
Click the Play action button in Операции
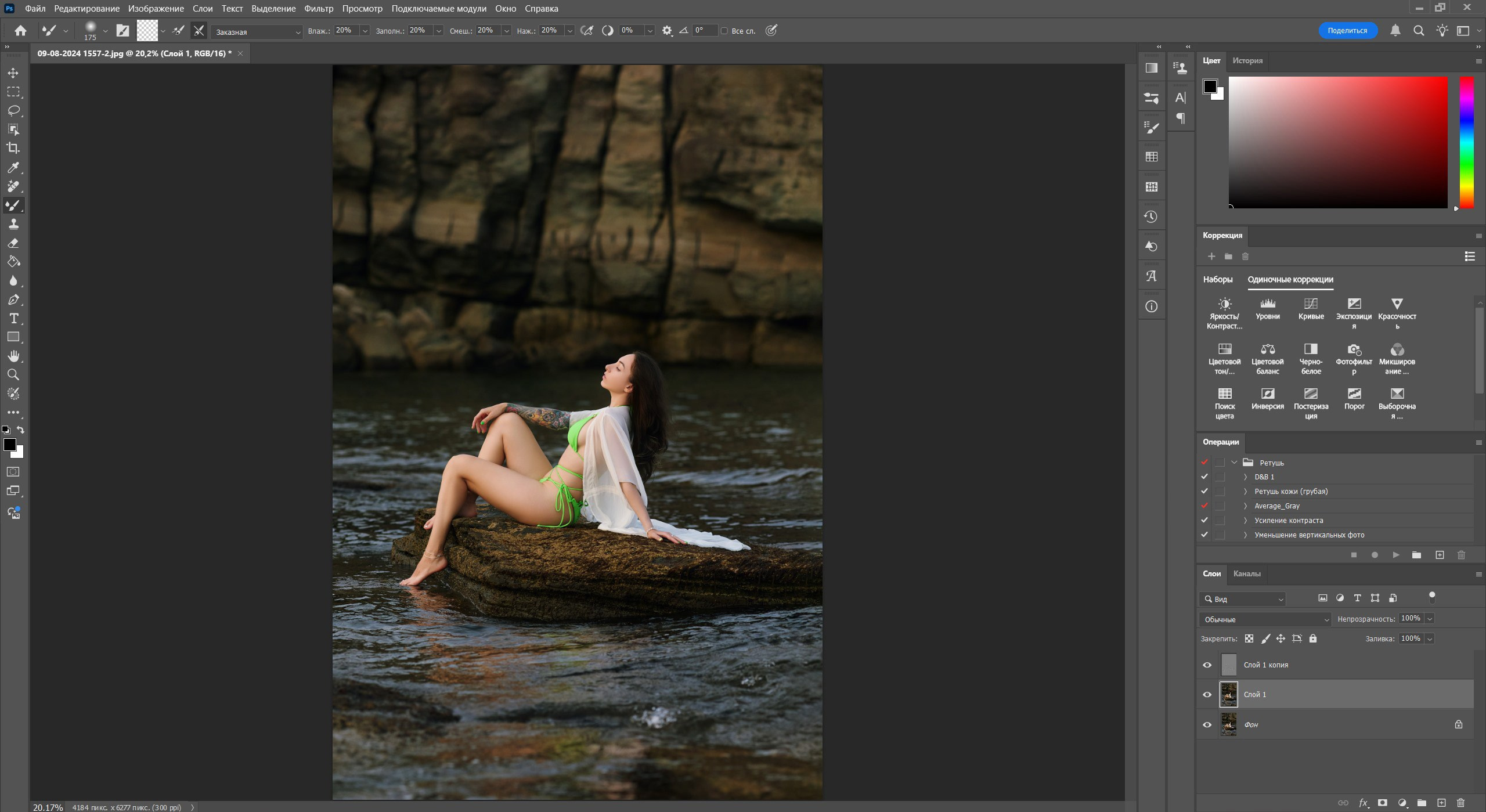[1395, 555]
